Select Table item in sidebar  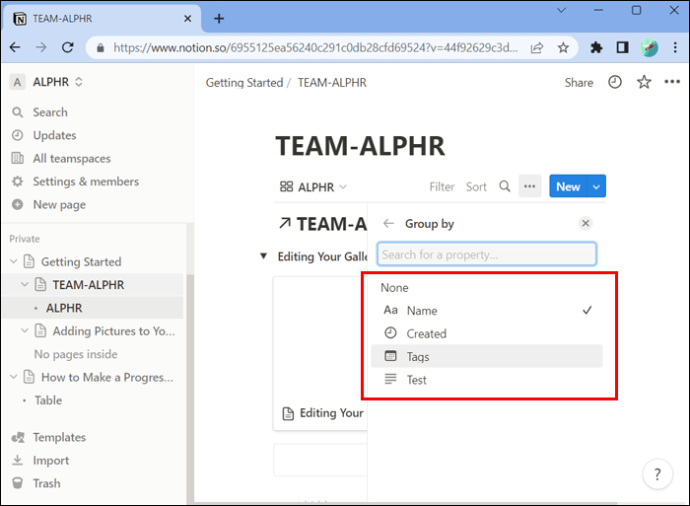(48, 400)
